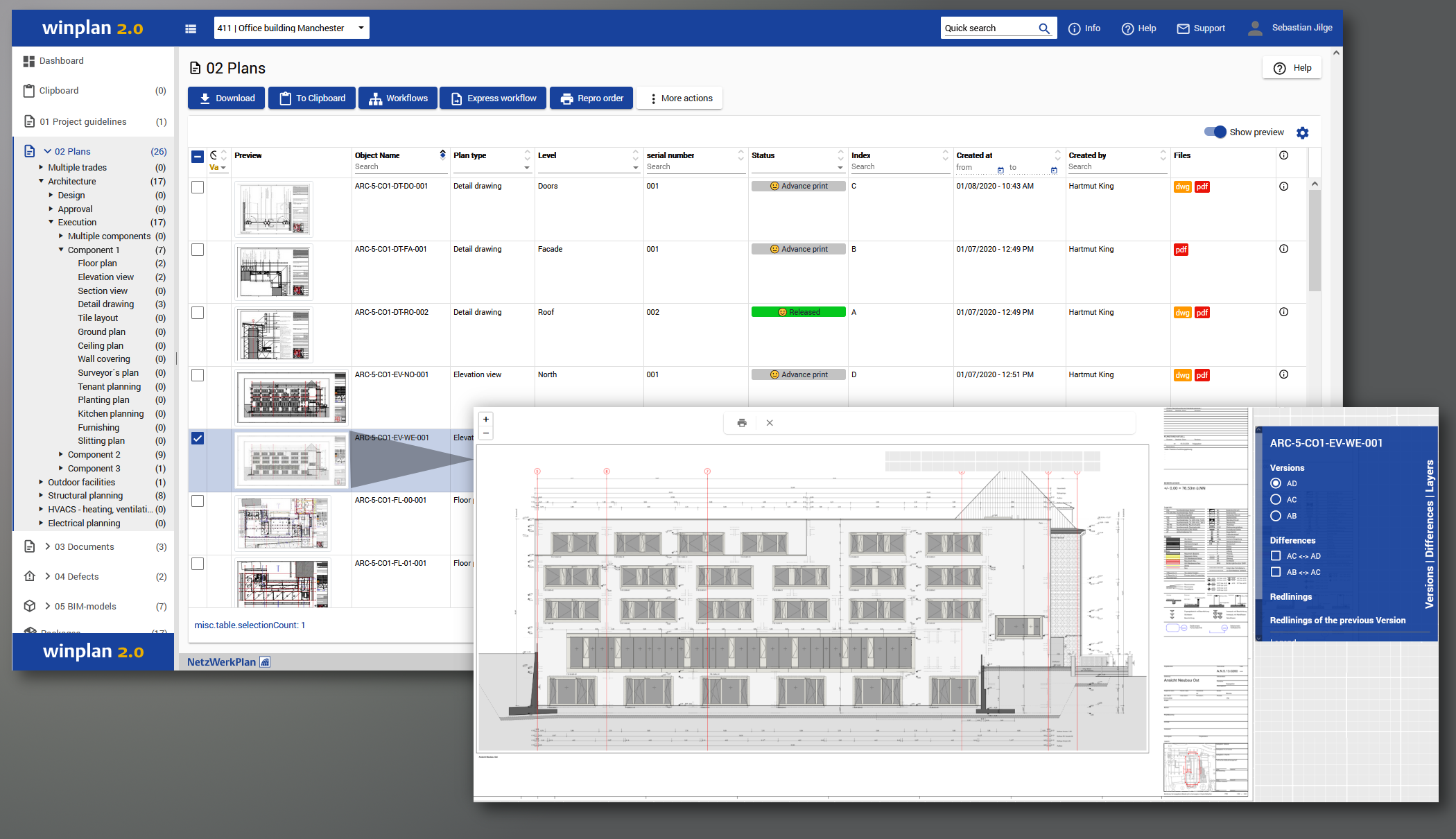Open pdf file of ARC-5-CO1-DT-RO-002
Image resolution: width=1456 pixels, height=839 pixels.
[x=1202, y=313]
